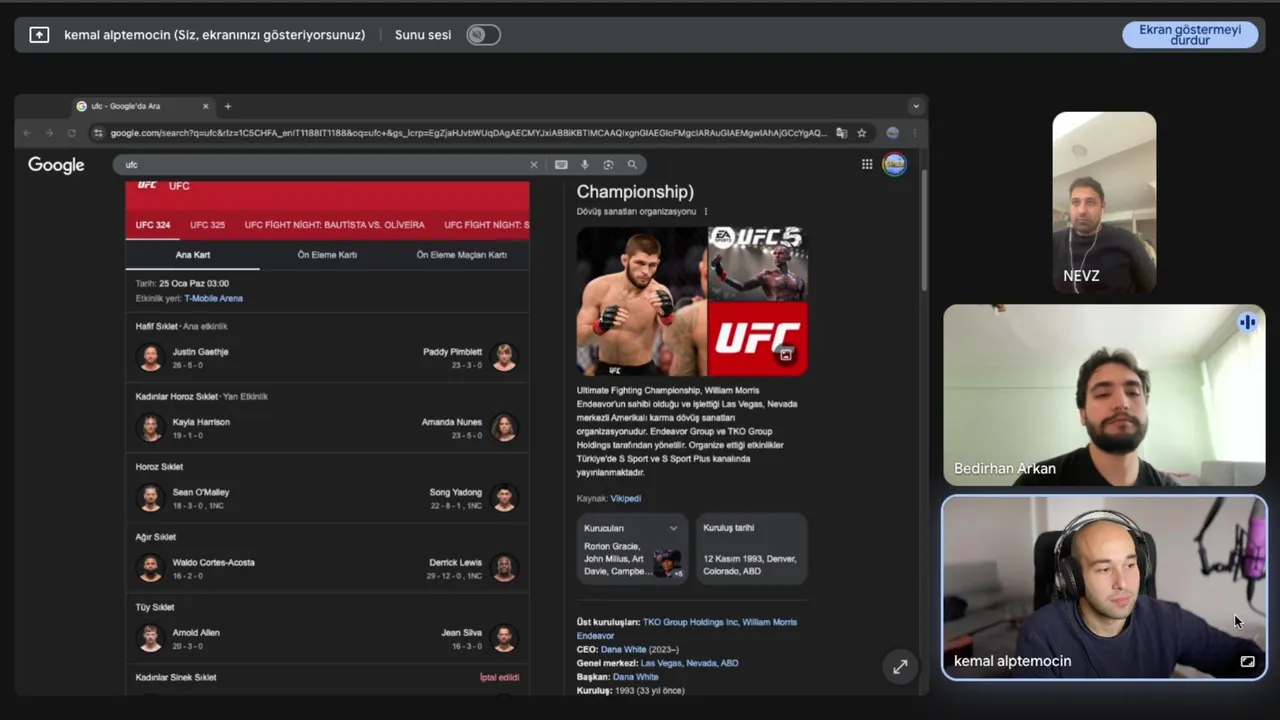Click Justin Gaethje fighter photo

tap(150, 357)
